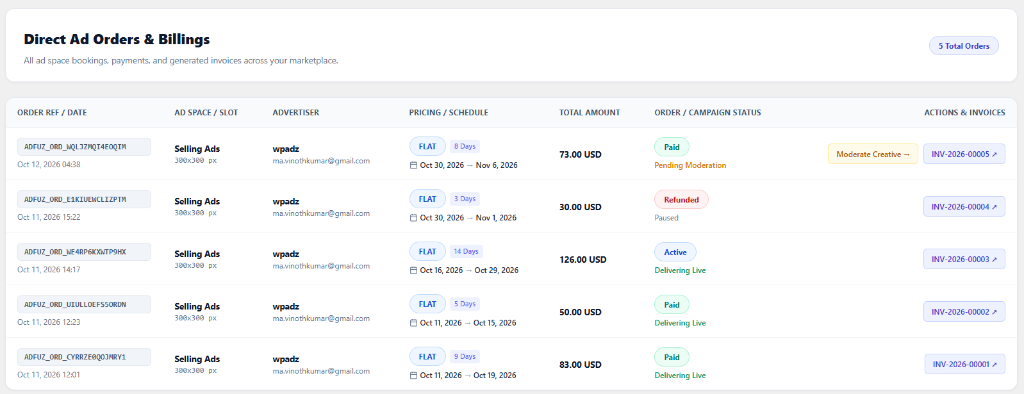
Task: Click order date Oct 11, 2026 14:17
Action: 49,269
